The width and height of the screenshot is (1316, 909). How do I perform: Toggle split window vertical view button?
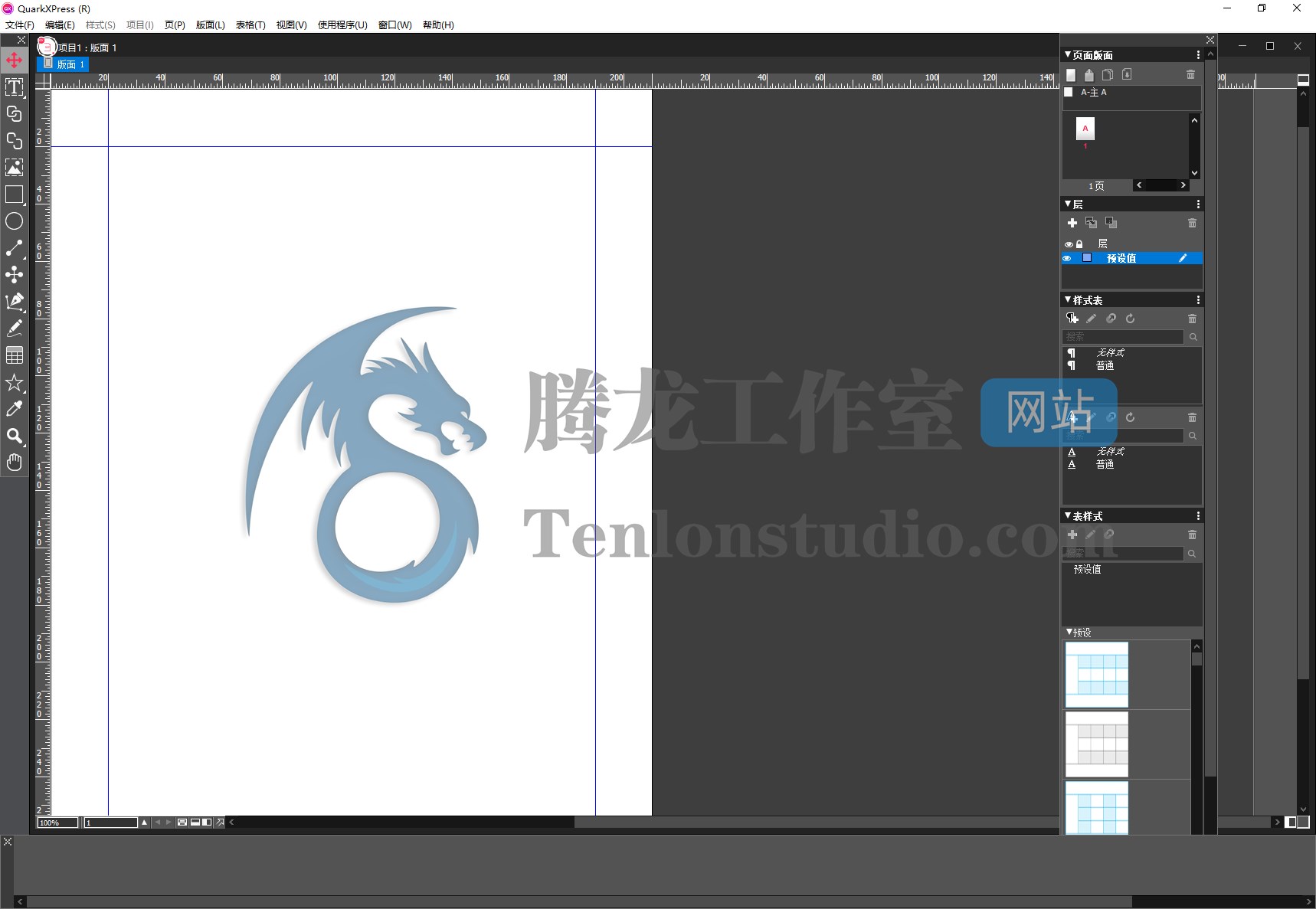coord(207,822)
